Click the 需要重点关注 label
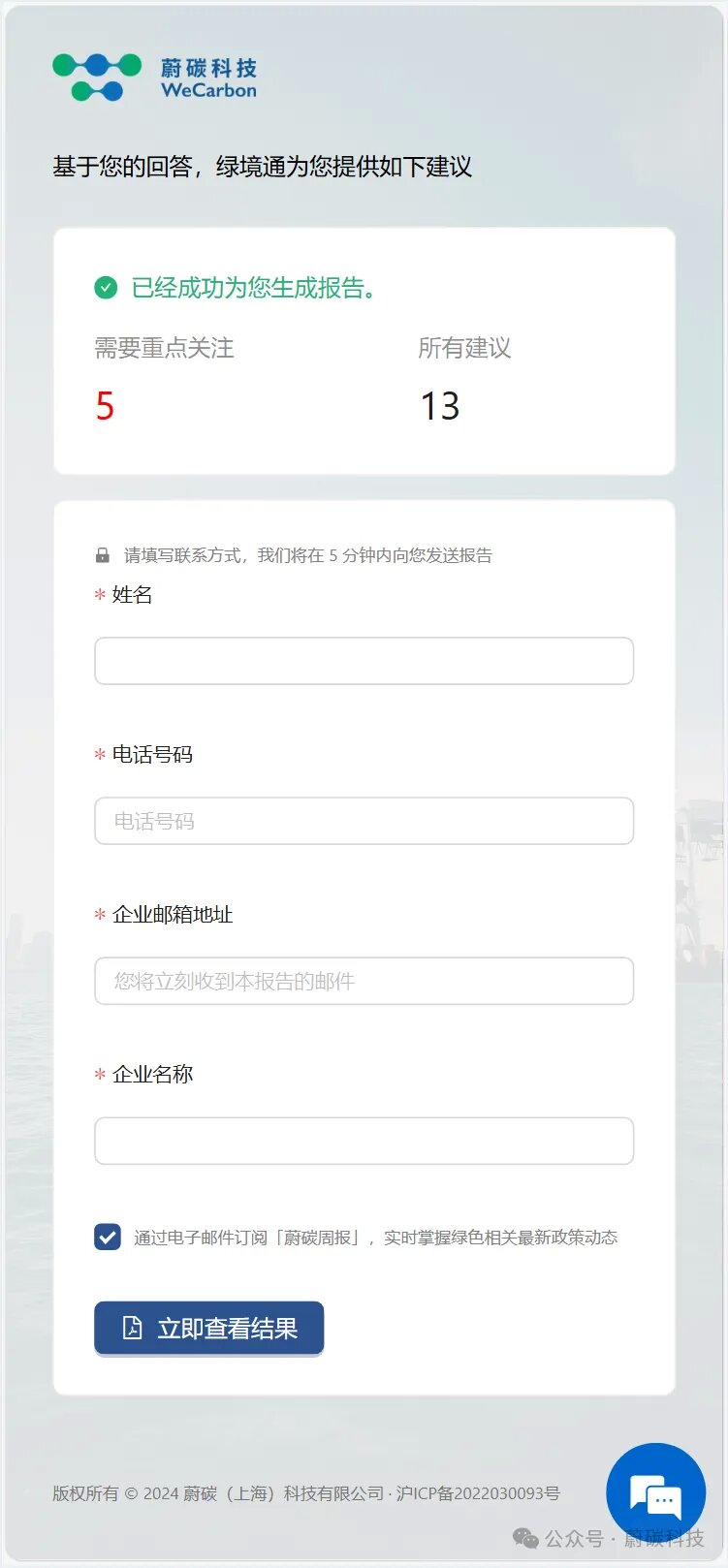 (164, 348)
